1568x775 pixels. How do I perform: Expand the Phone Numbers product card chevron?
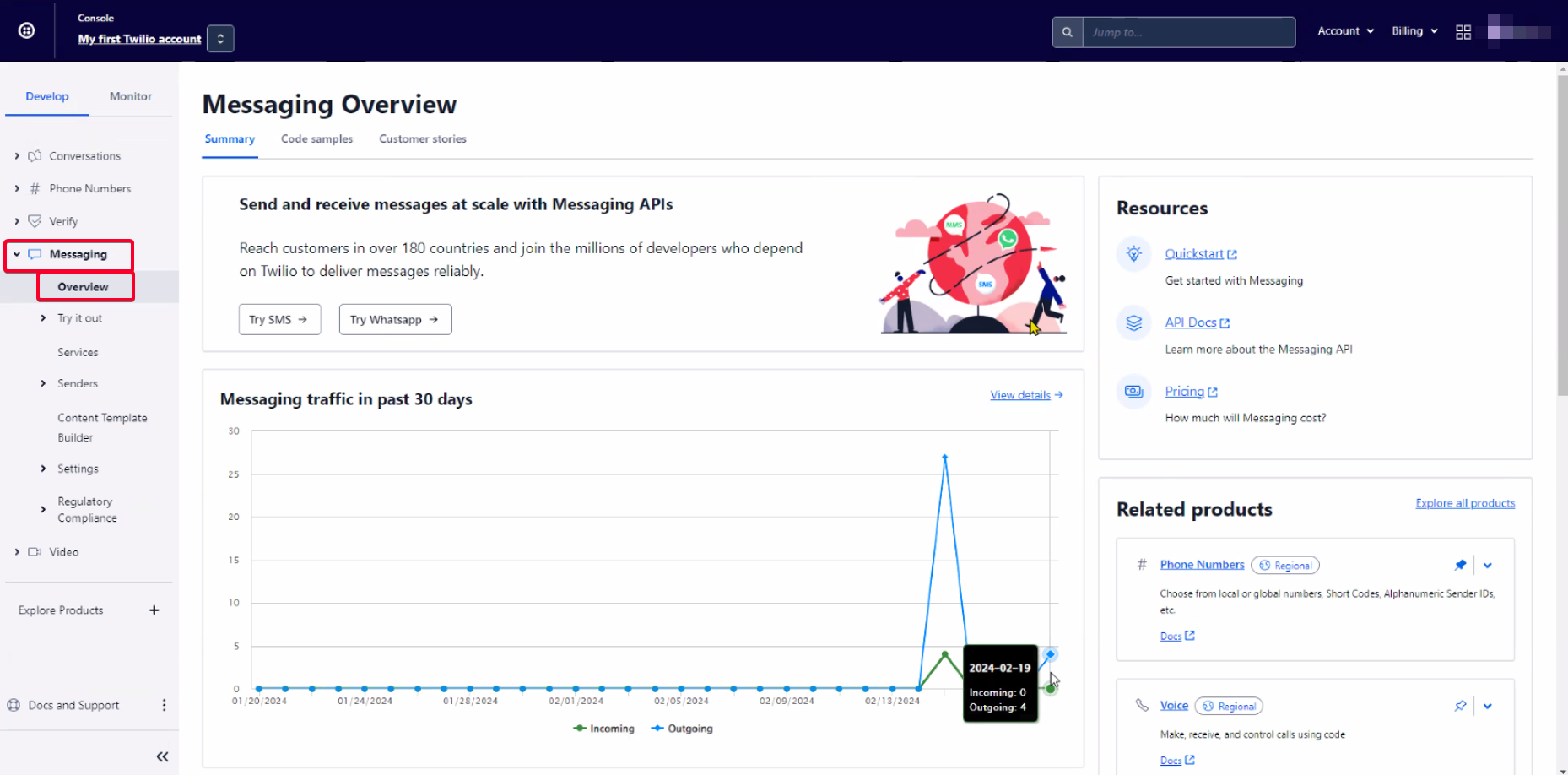click(x=1488, y=566)
